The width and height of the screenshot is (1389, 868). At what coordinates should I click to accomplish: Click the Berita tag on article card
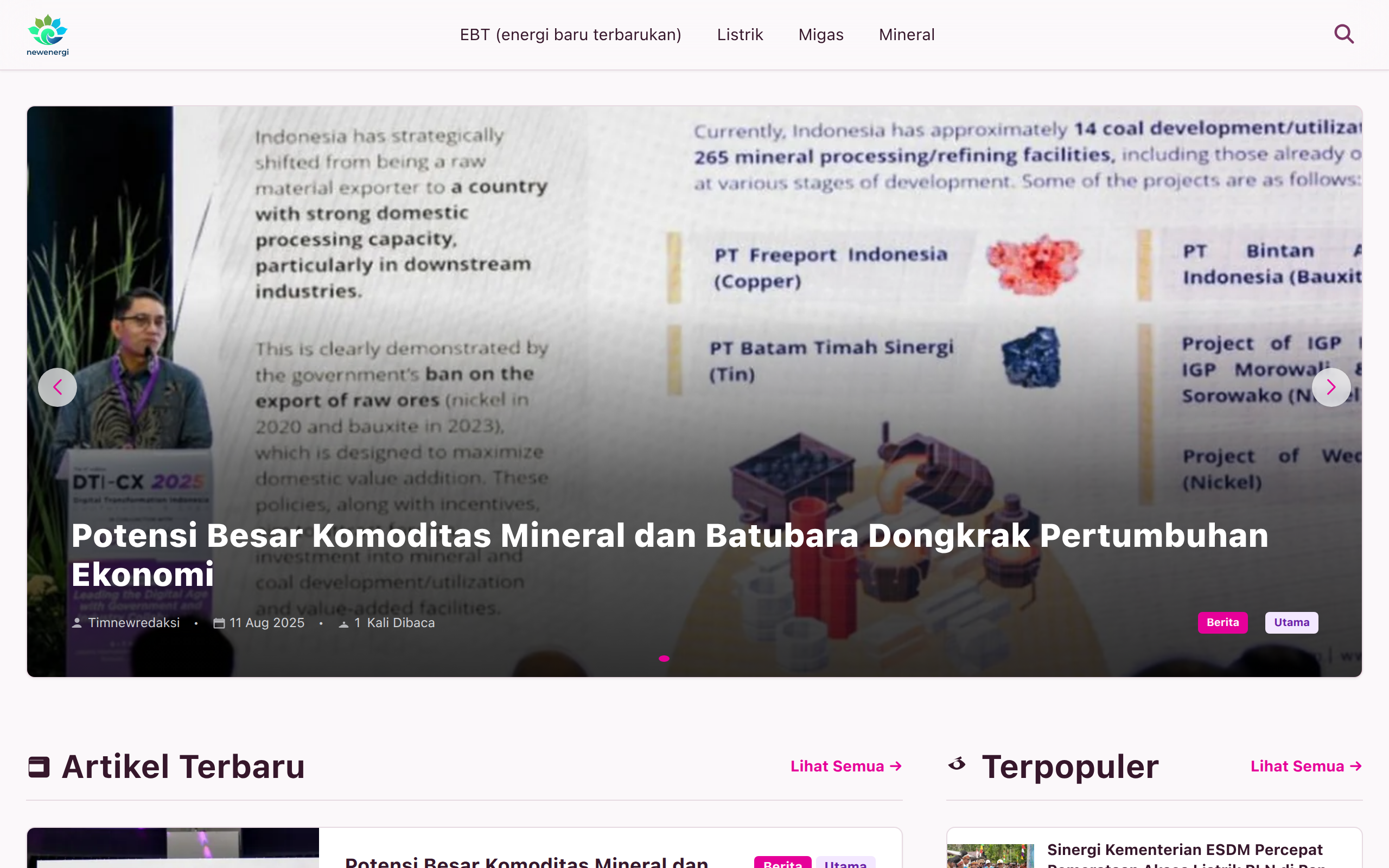782,862
